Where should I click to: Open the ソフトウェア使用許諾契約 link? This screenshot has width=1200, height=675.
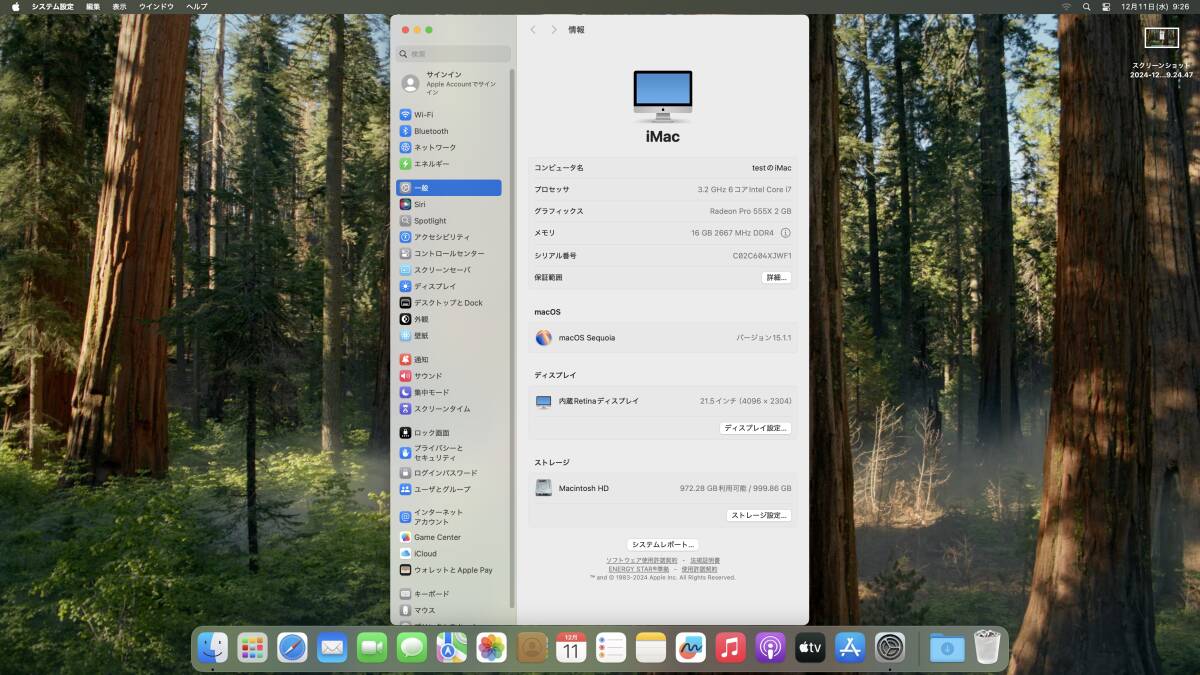pyautogui.click(x=641, y=560)
